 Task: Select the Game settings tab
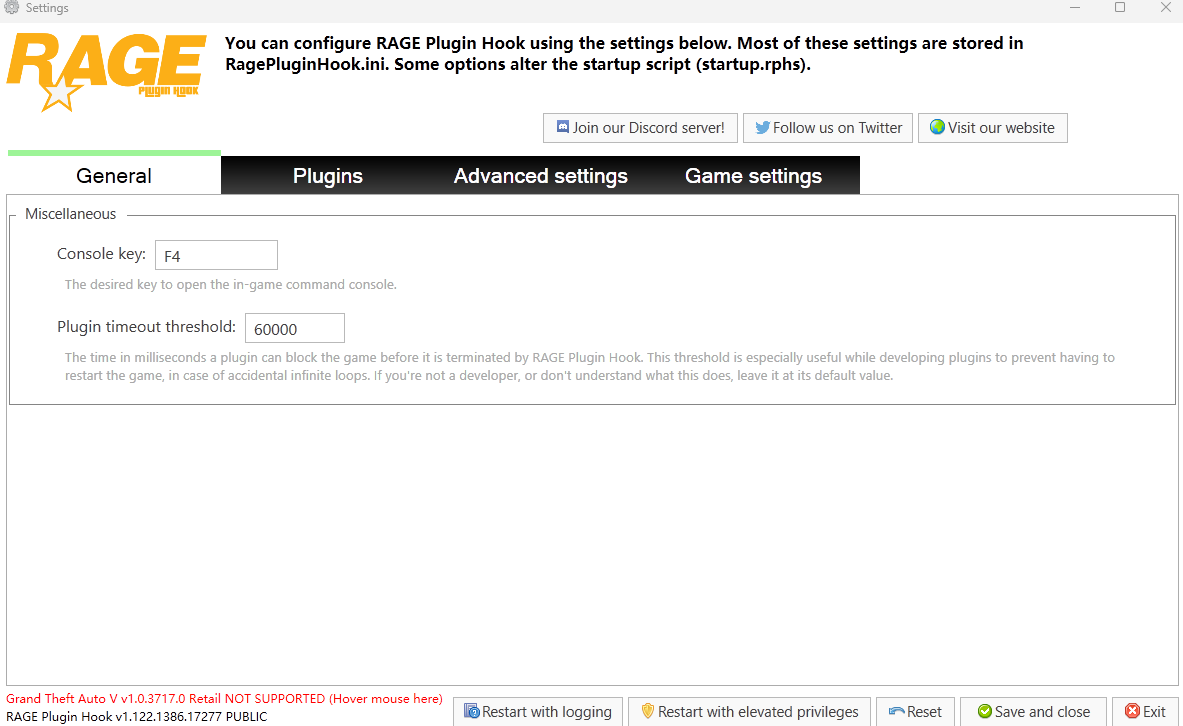pyautogui.click(x=753, y=176)
